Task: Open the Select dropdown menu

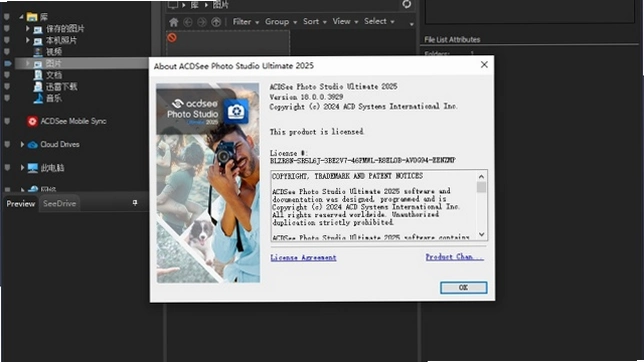Action: click(x=379, y=21)
